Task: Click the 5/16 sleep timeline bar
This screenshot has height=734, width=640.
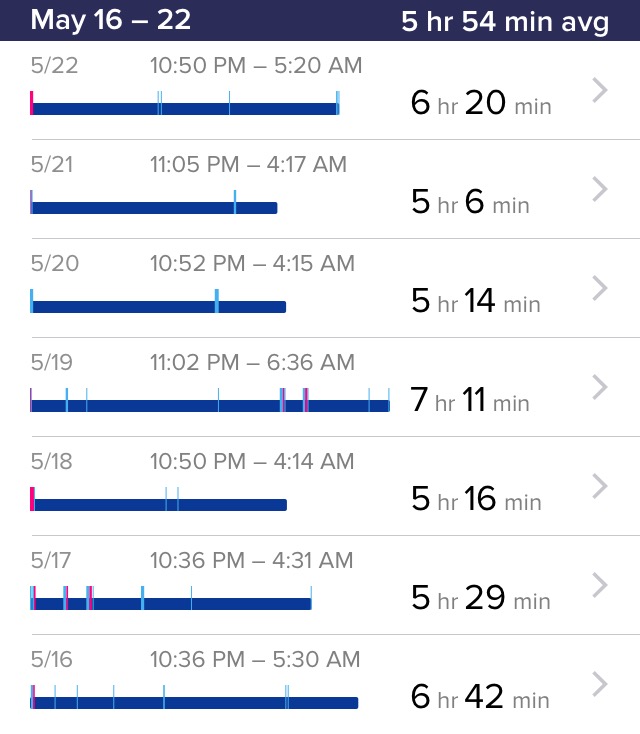Action: click(195, 703)
